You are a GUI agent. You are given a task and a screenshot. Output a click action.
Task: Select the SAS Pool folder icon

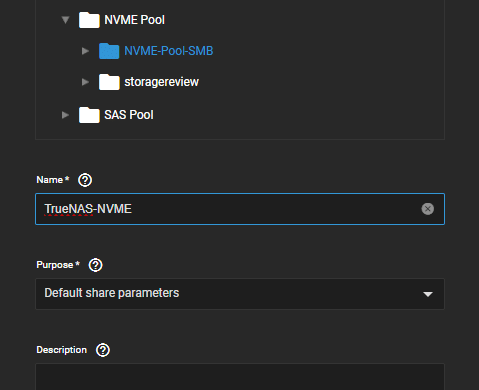coord(89,115)
